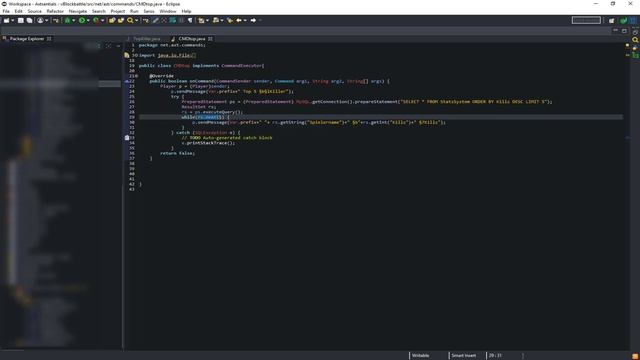The width and height of the screenshot is (640, 360).
Task: Open the File menu
Action: (6, 11)
